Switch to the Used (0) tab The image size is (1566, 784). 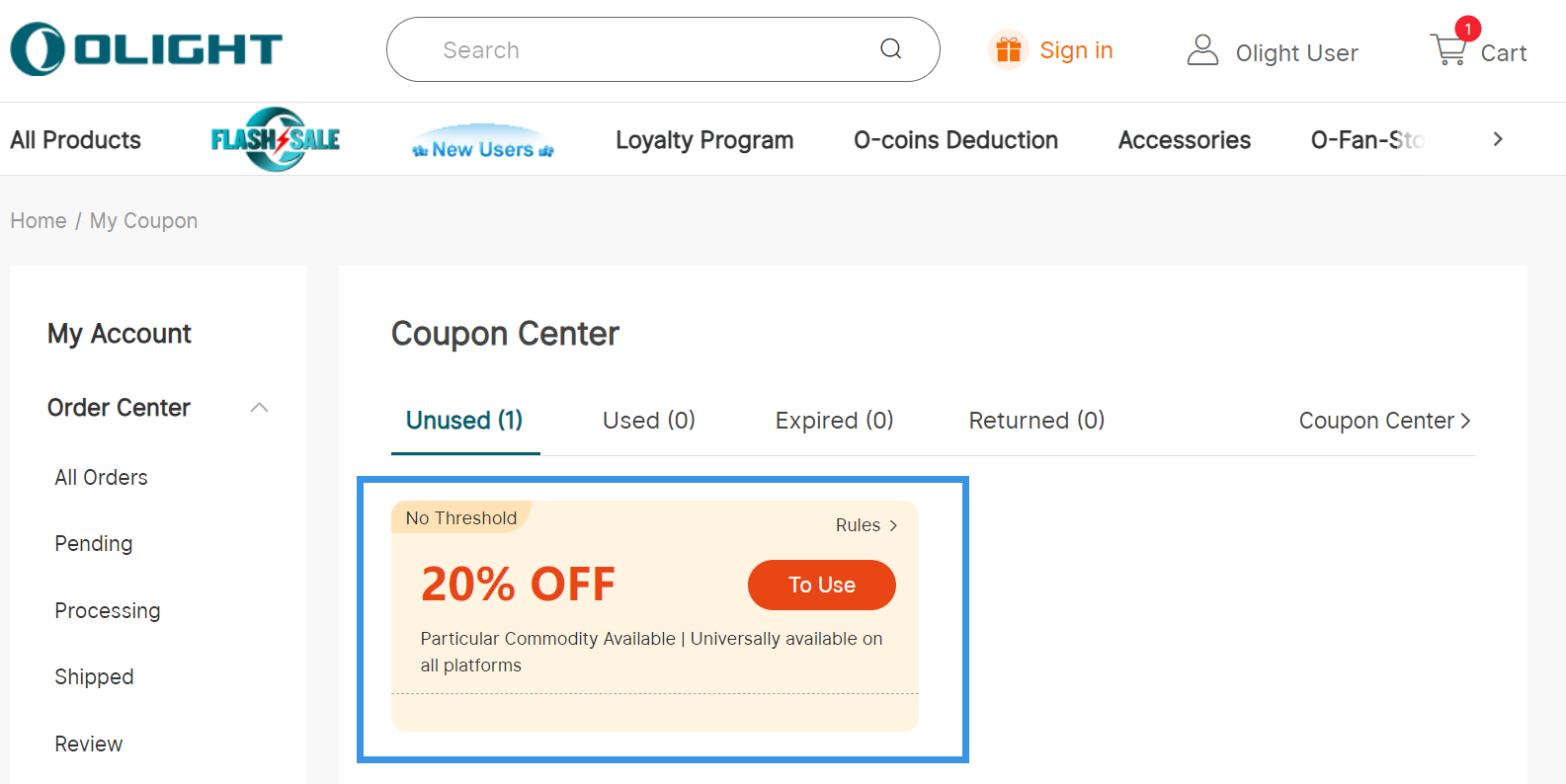click(648, 421)
